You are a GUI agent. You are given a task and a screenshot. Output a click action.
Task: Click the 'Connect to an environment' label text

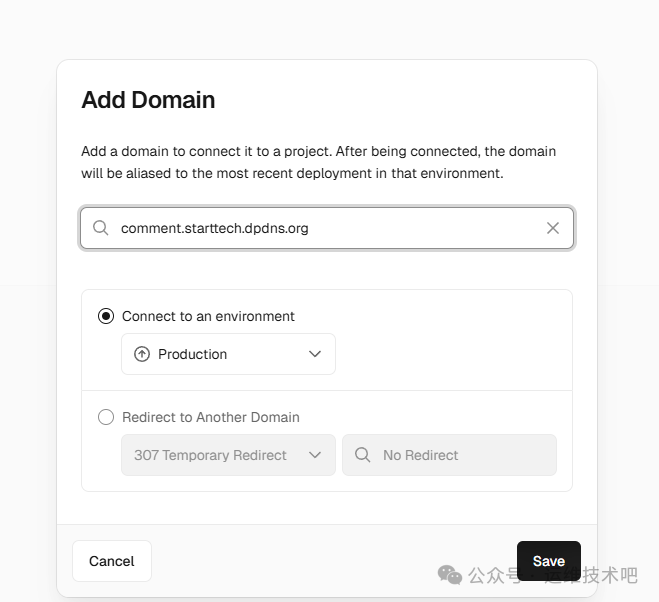point(208,316)
